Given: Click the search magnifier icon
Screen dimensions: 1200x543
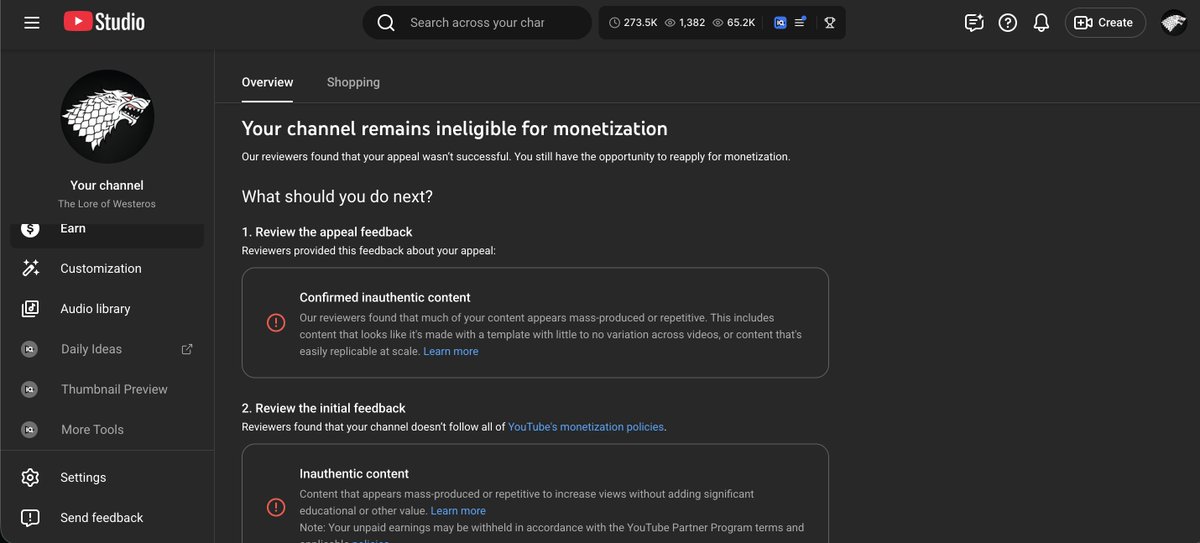Looking at the screenshot, I should pyautogui.click(x=386, y=22).
